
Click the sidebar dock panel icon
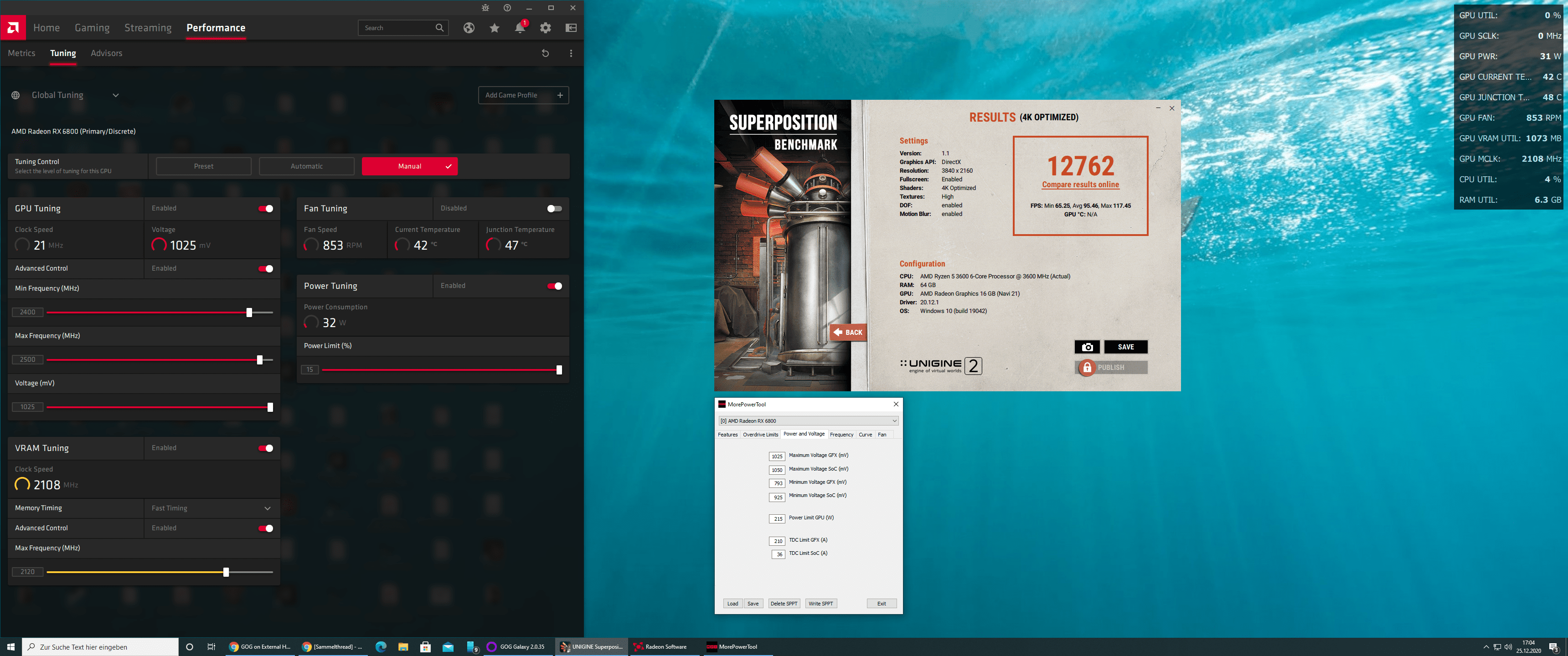571,28
